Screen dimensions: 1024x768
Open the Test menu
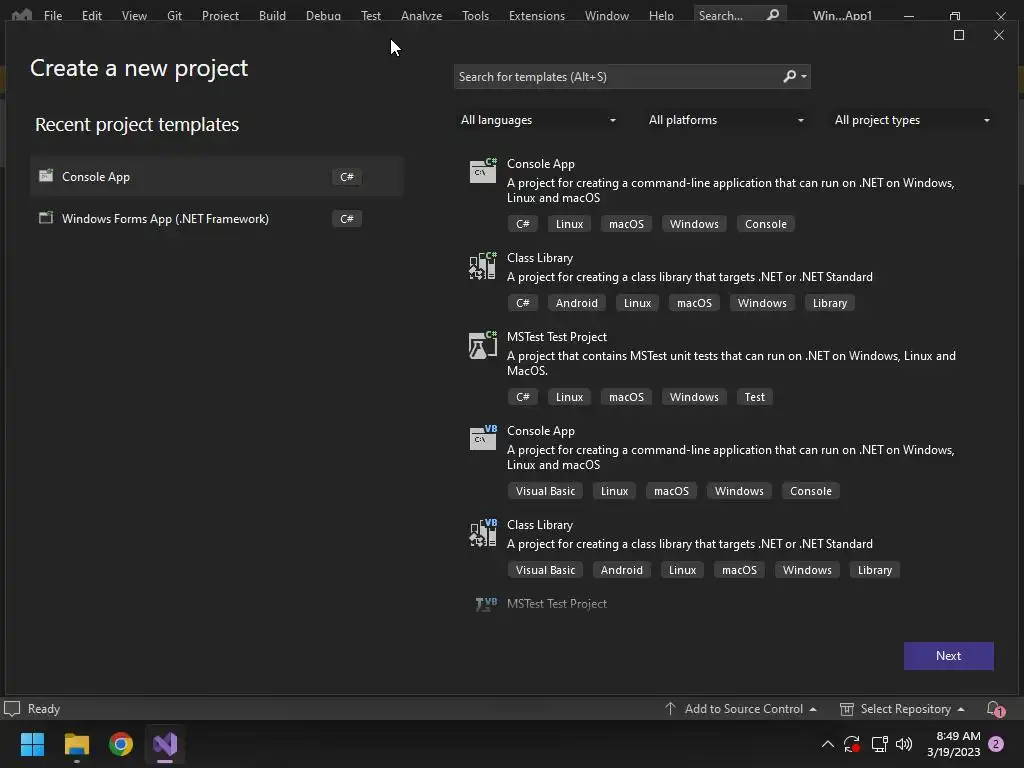(370, 15)
